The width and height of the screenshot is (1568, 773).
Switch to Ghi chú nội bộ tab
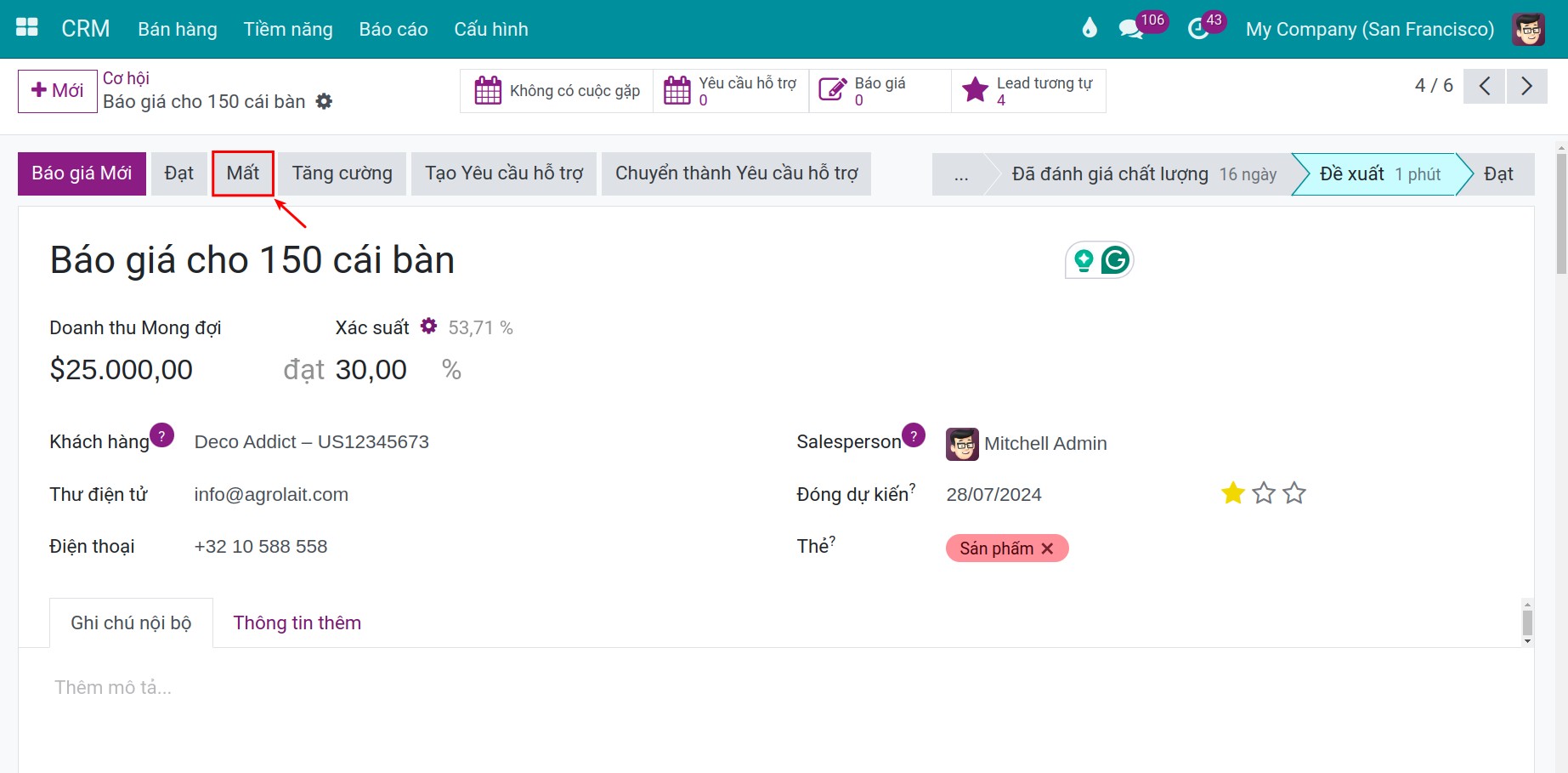pyautogui.click(x=131, y=623)
